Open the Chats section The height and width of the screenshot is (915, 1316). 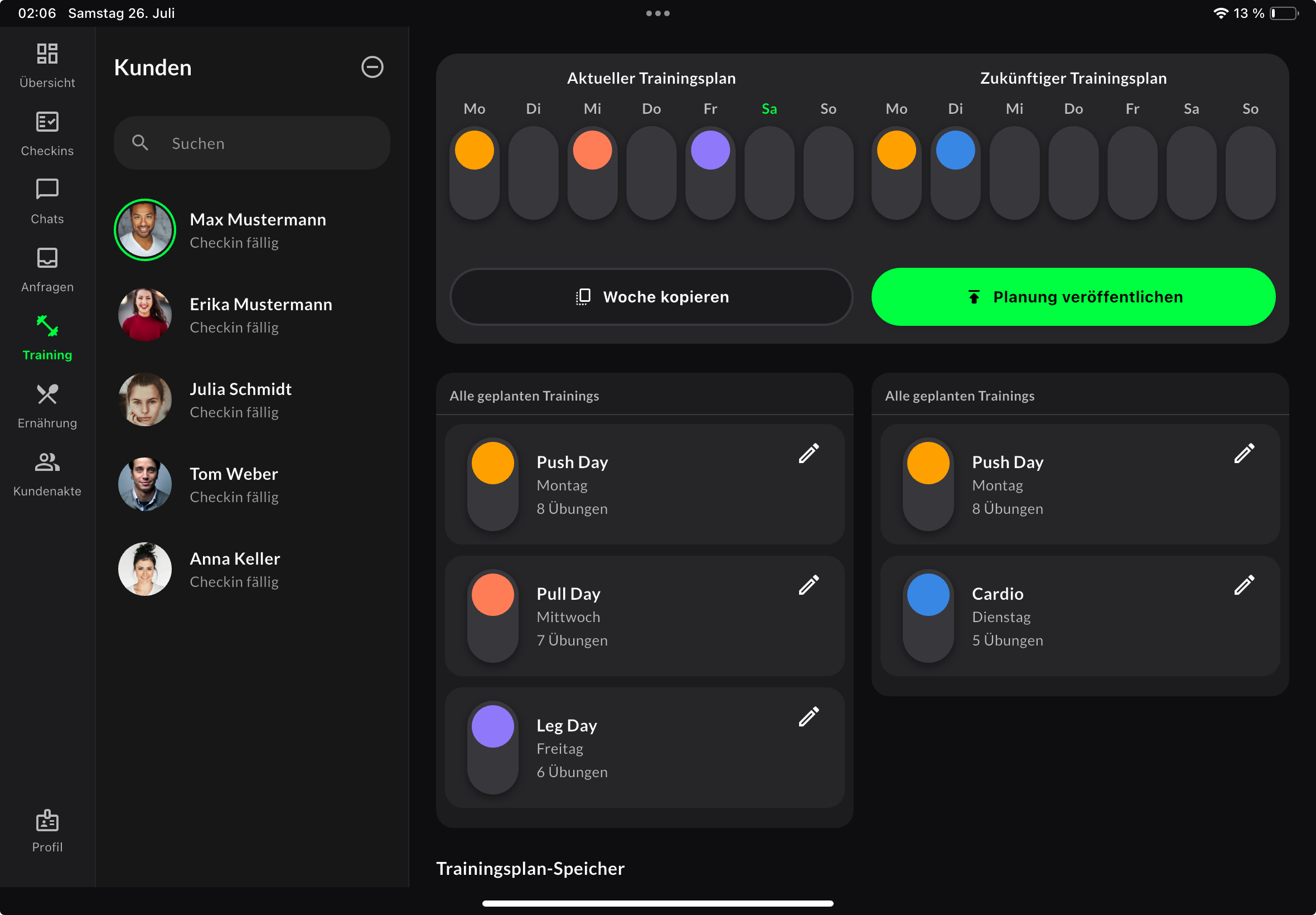click(x=47, y=201)
